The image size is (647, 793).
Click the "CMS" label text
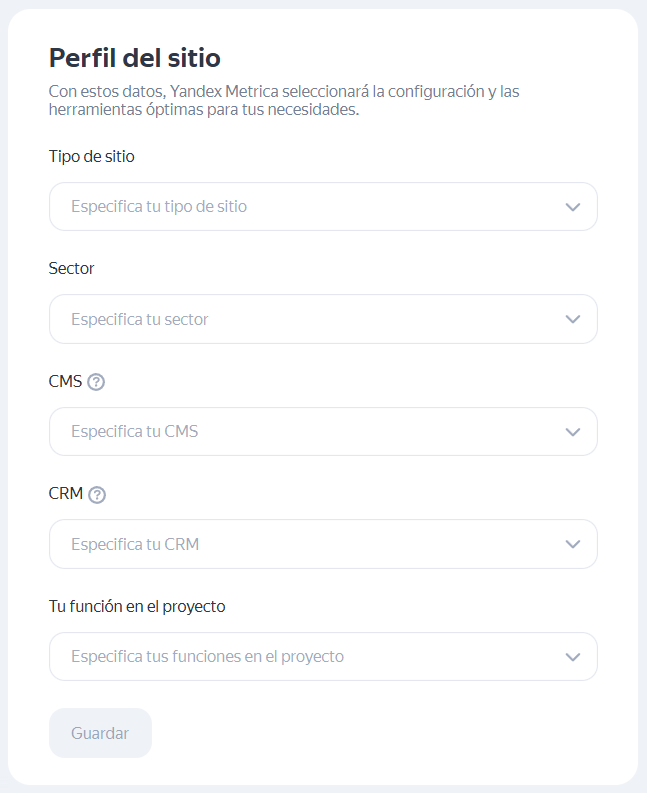(65, 381)
